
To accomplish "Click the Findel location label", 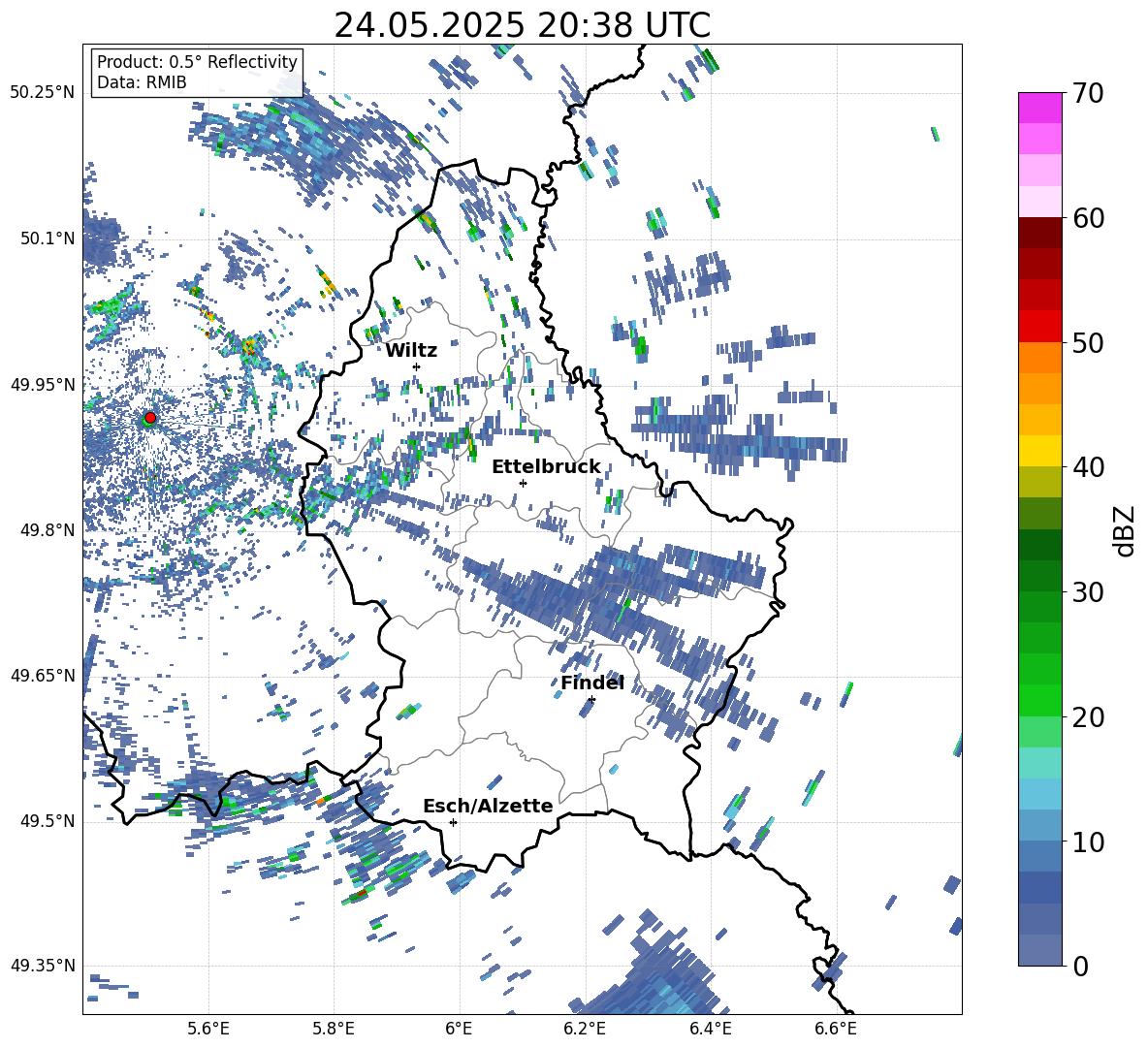I will (x=592, y=683).
